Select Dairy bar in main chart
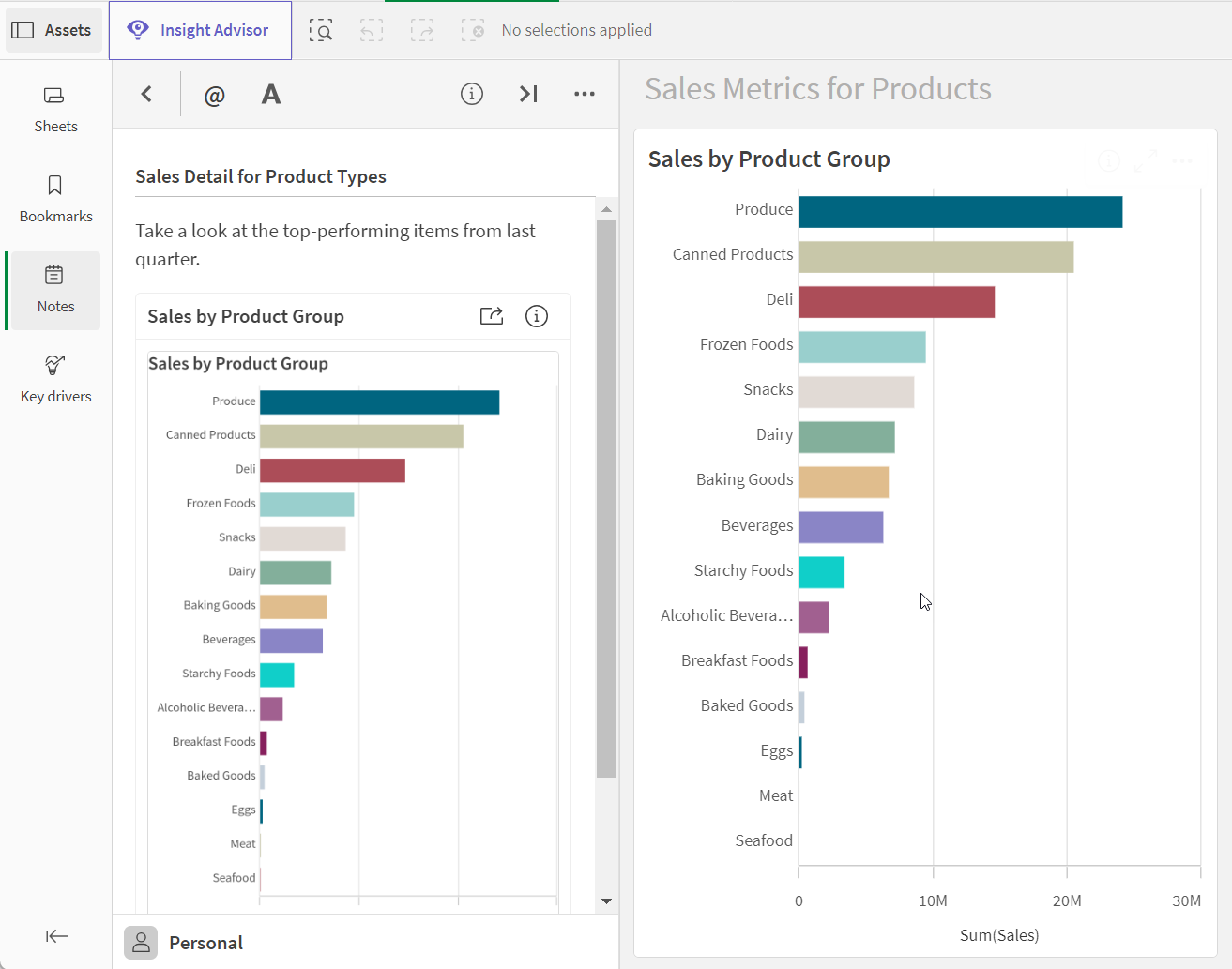1232x969 pixels. [846, 437]
